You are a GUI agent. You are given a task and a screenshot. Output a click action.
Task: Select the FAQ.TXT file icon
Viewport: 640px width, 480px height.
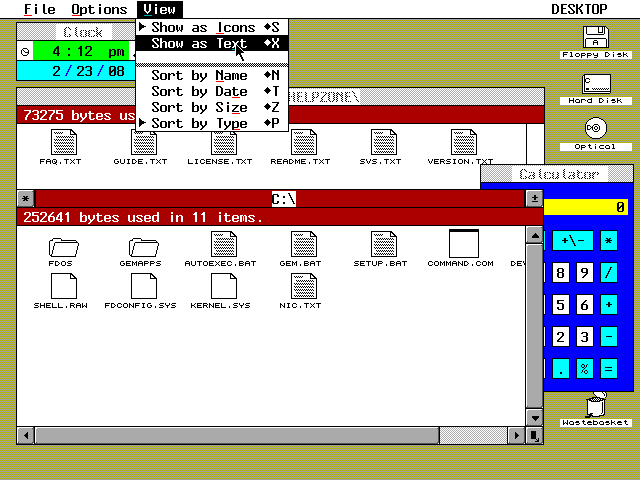[x=64, y=142]
